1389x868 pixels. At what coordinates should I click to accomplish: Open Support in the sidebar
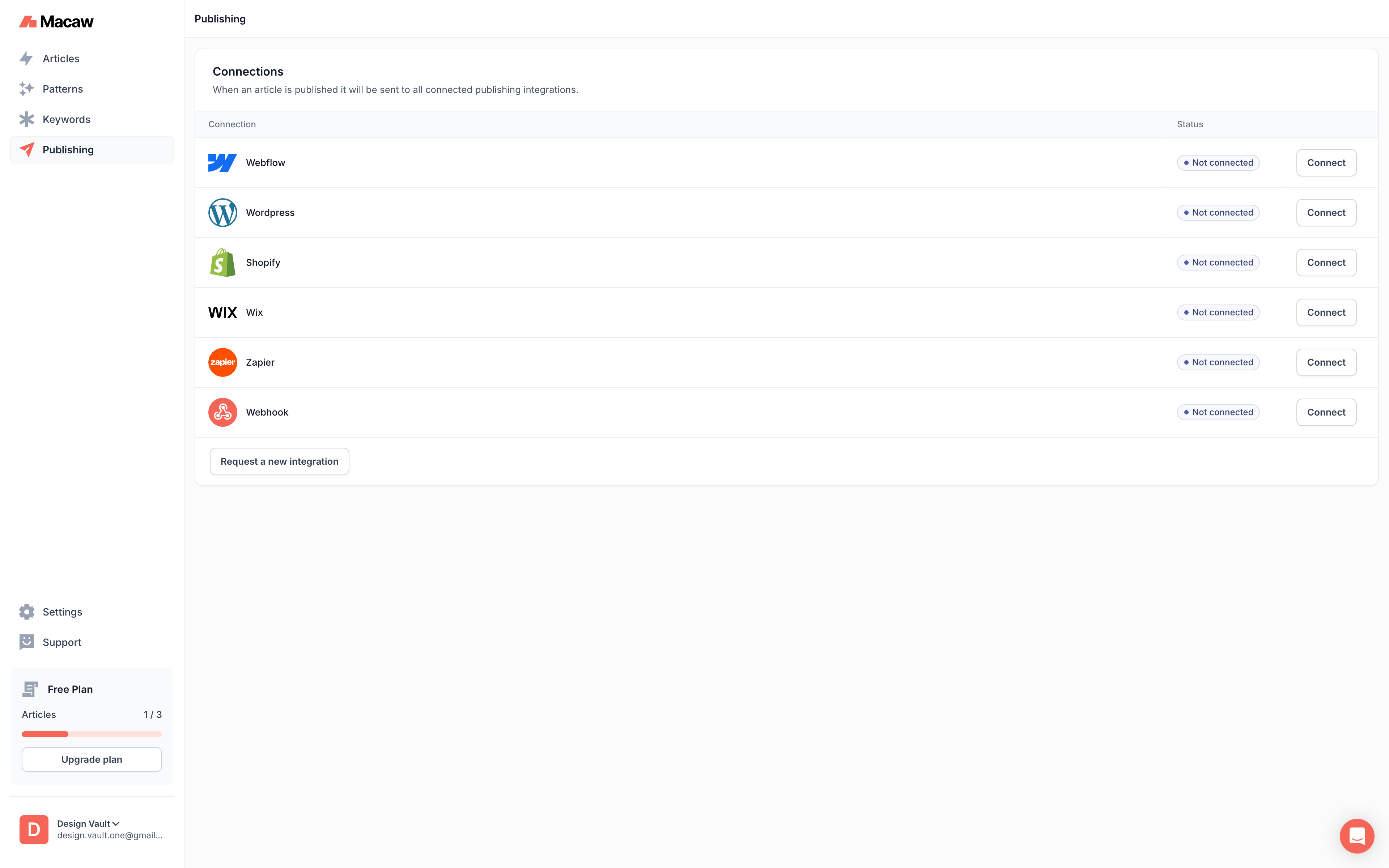point(61,642)
